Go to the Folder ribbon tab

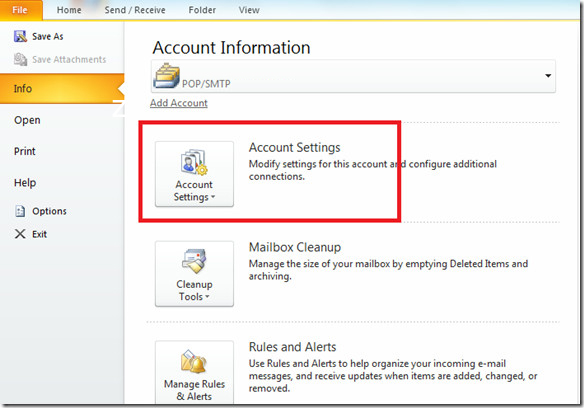(x=202, y=10)
